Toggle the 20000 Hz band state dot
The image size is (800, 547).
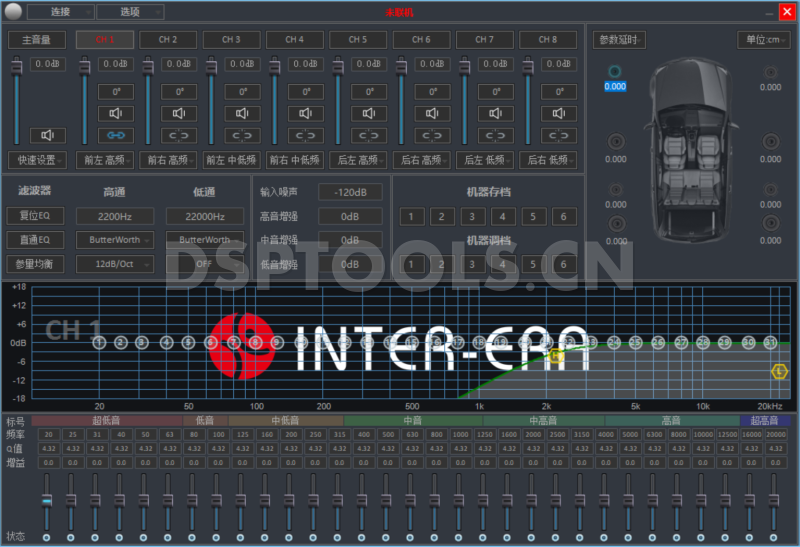[773, 537]
